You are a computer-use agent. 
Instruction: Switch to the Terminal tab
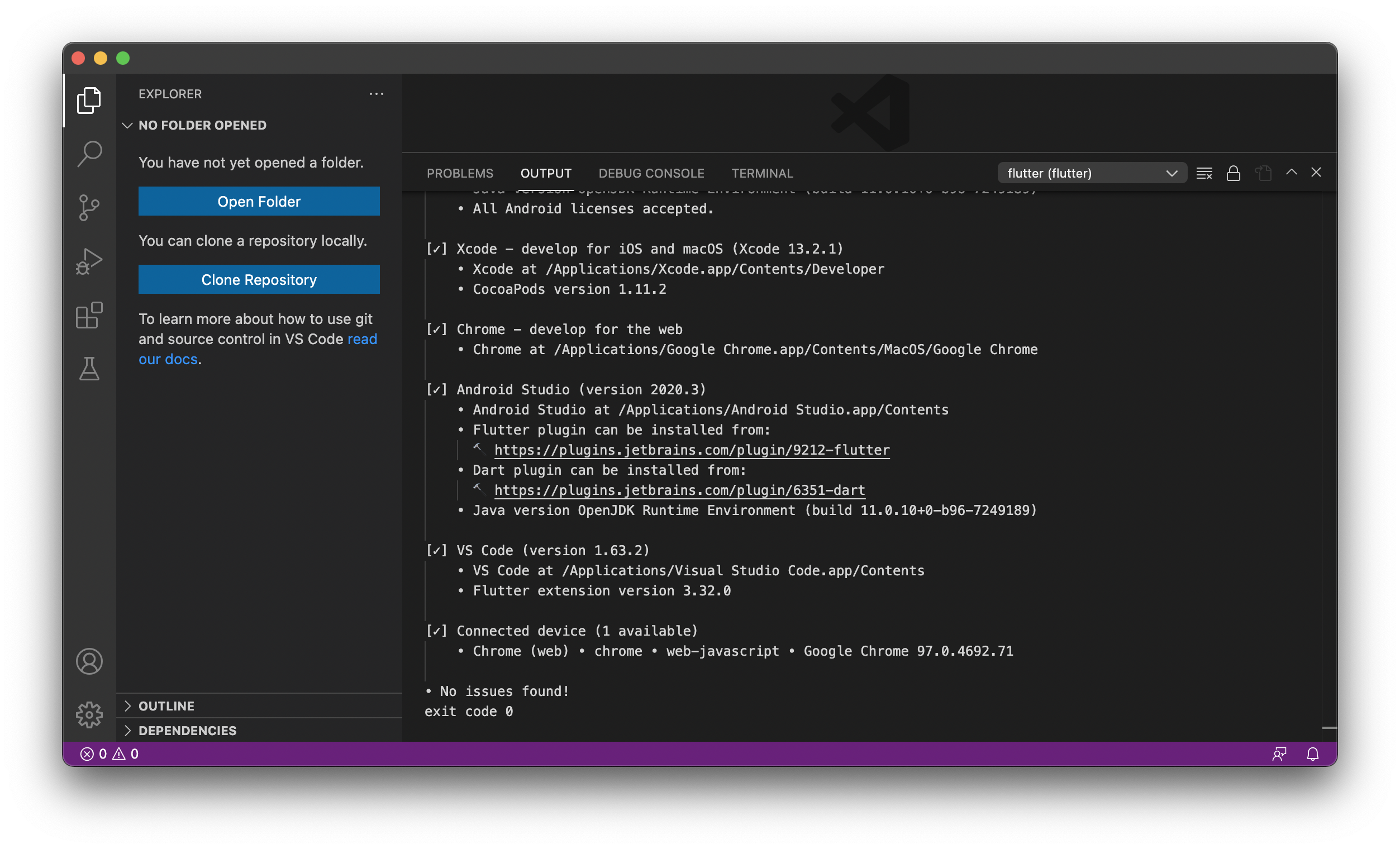(x=761, y=173)
